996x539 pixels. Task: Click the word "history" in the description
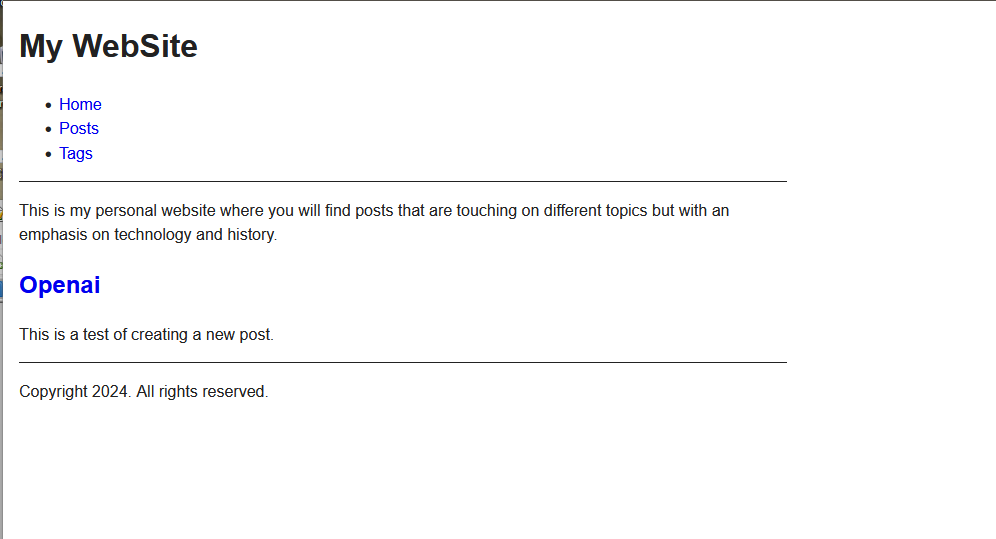[250, 235]
